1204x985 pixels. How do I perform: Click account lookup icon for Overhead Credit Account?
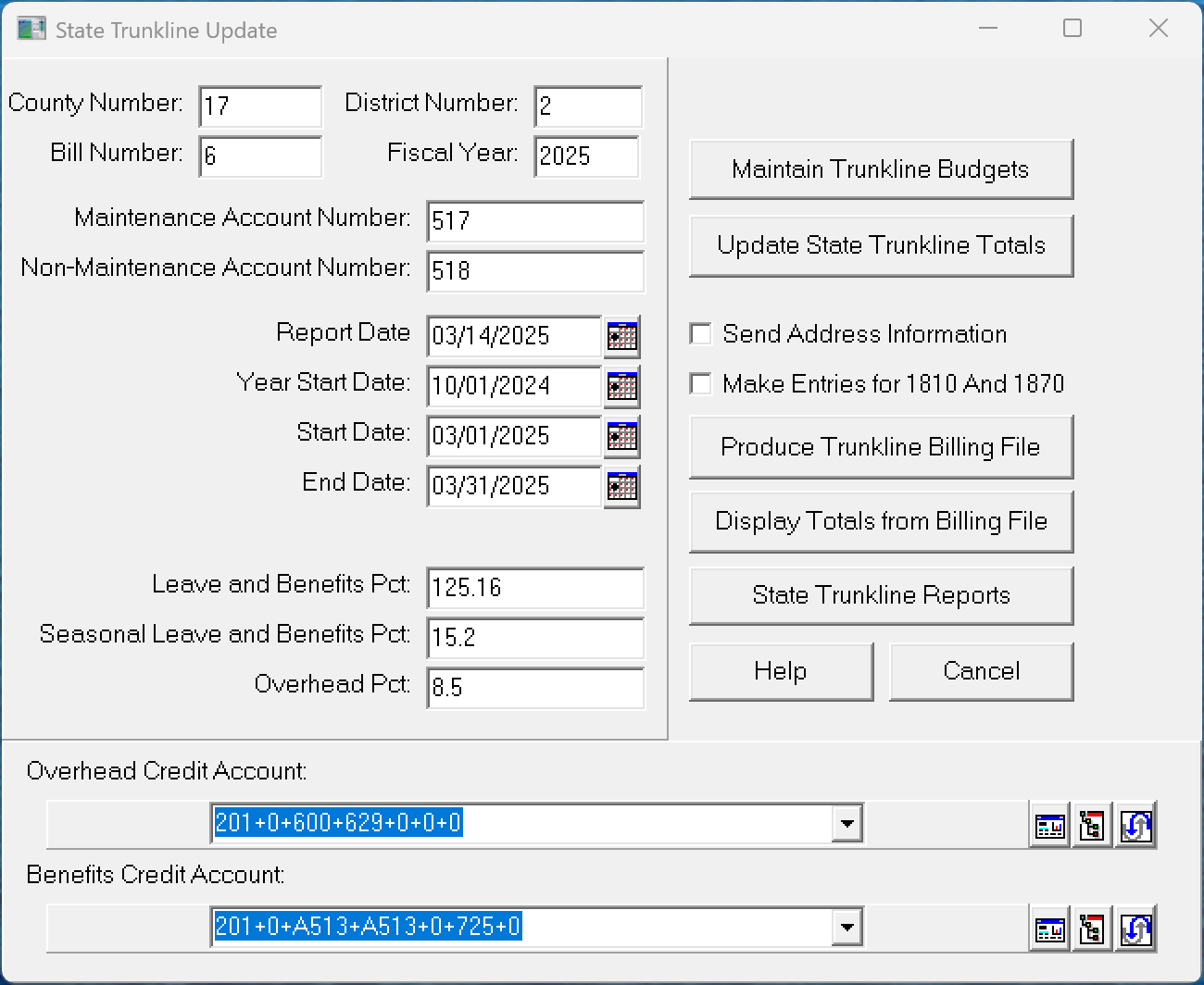coord(1049,825)
